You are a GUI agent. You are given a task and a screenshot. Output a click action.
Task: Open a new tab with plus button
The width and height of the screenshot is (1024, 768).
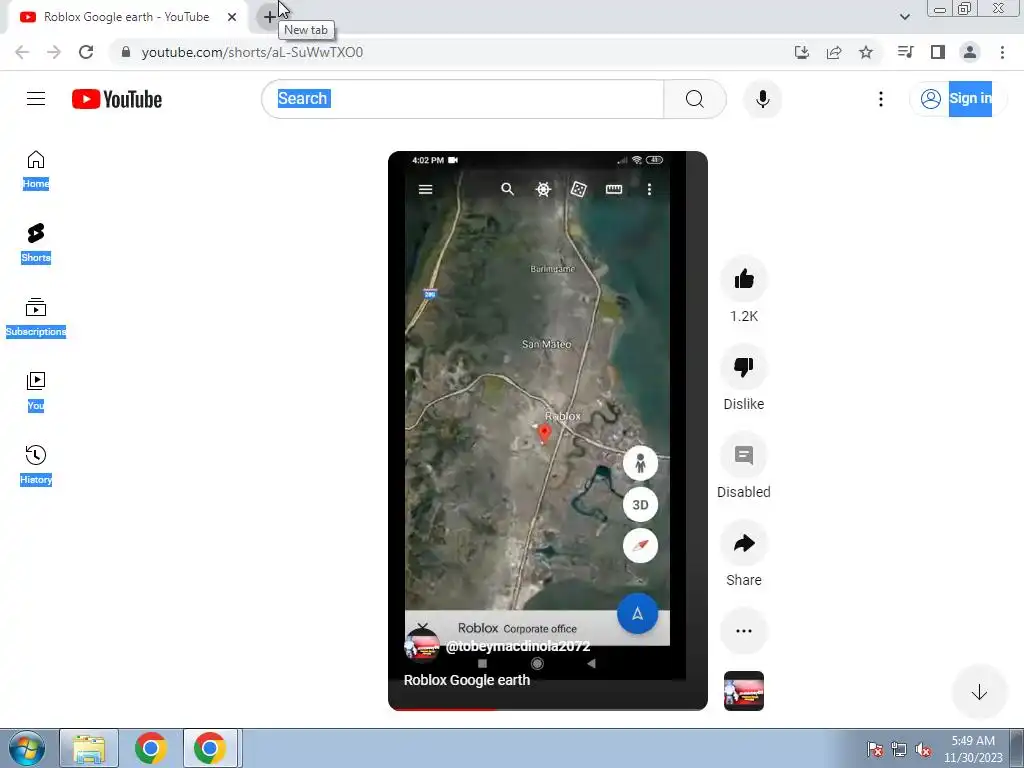coord(269,17)
